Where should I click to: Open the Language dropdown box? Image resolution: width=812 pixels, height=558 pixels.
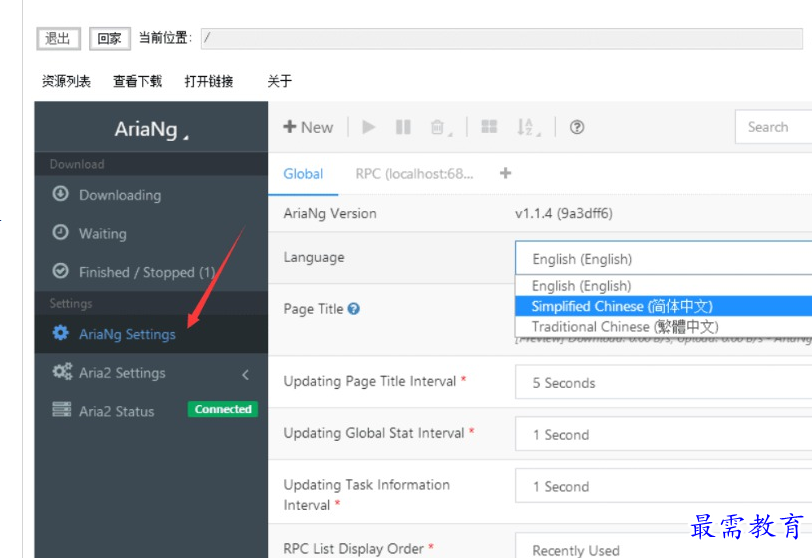coord(663,258)
